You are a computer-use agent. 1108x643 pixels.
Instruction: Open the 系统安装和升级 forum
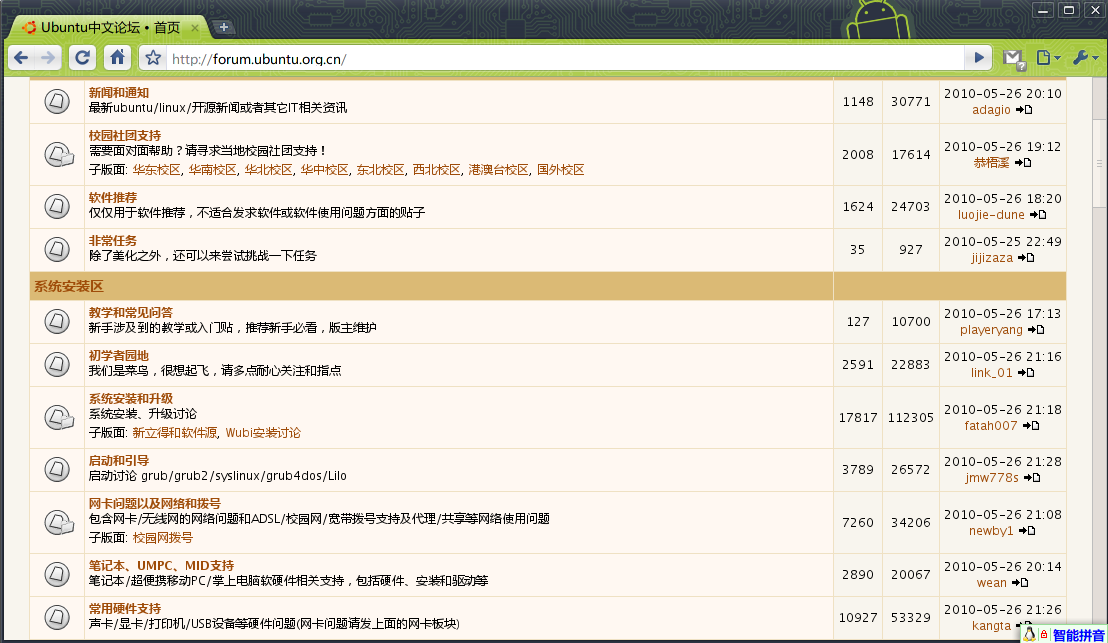coord(131,399)
